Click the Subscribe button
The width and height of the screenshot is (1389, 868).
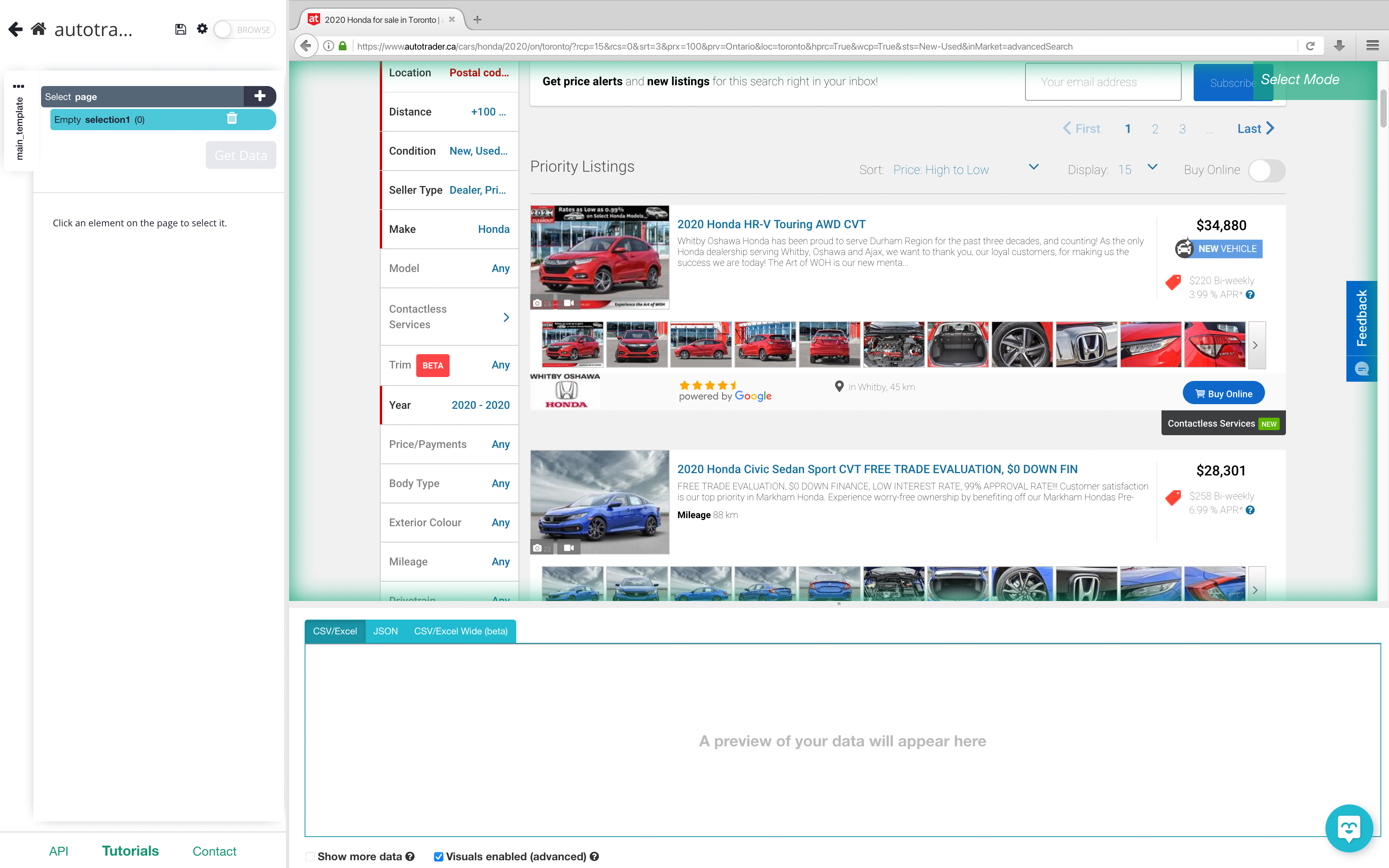[1233, 82]
